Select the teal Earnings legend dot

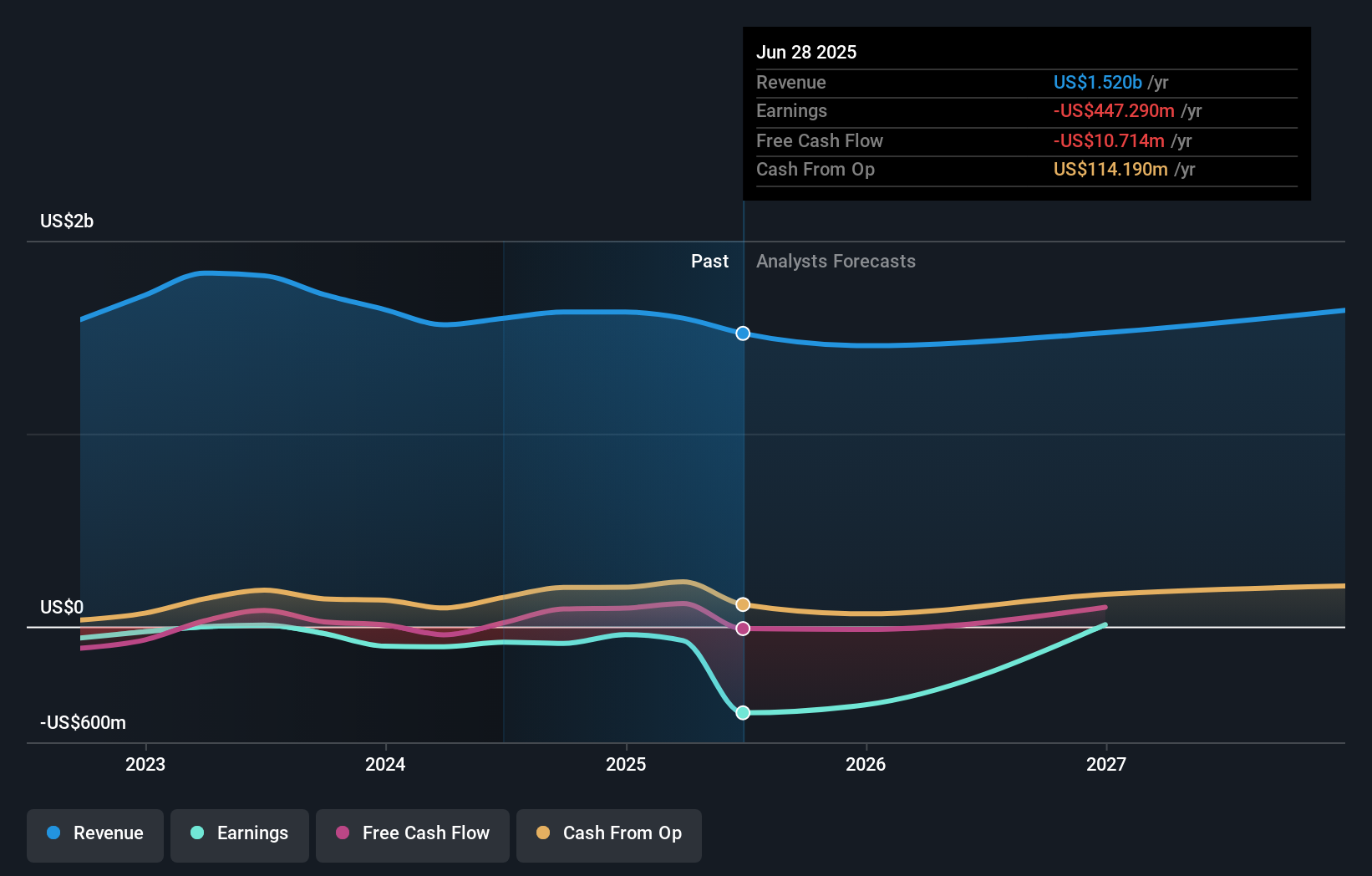pyautogui.click(x=197, y=833)
